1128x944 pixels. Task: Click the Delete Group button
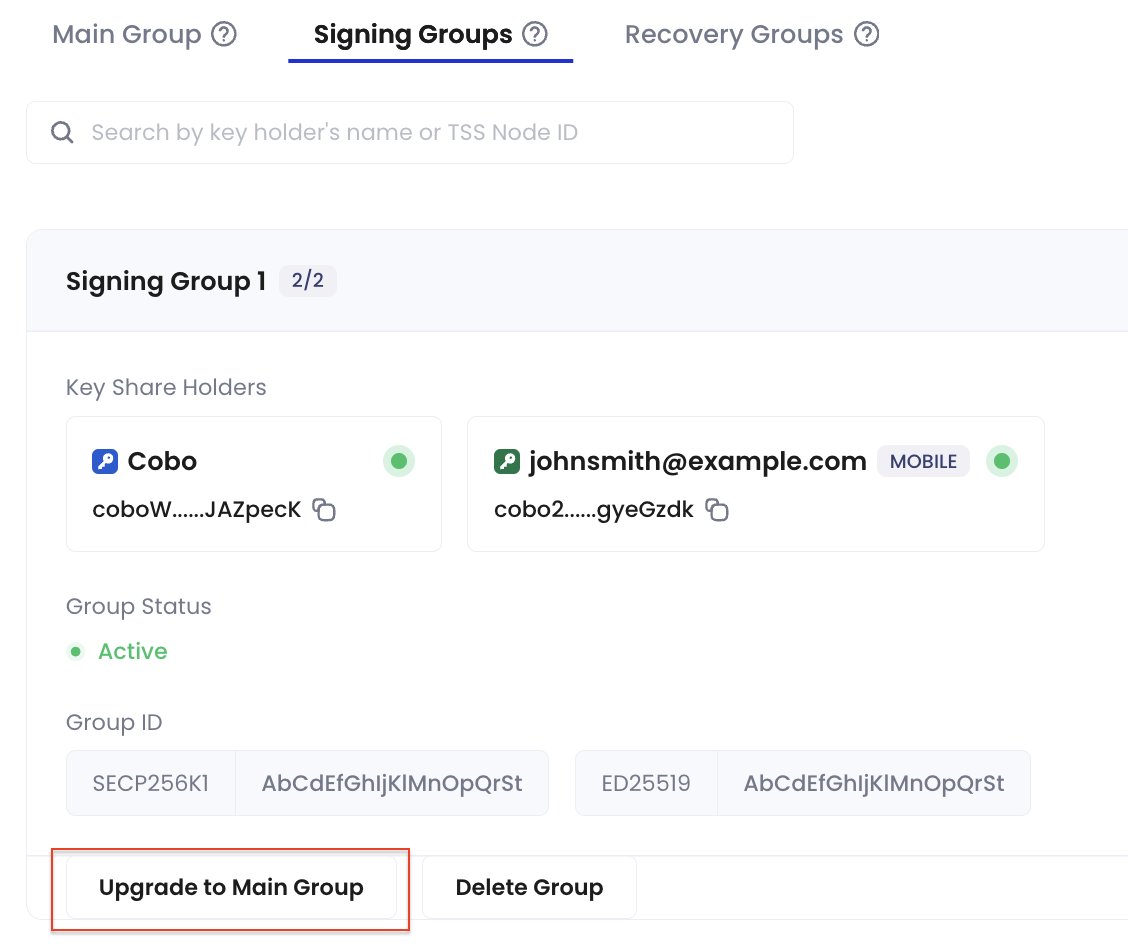point(529,887)
